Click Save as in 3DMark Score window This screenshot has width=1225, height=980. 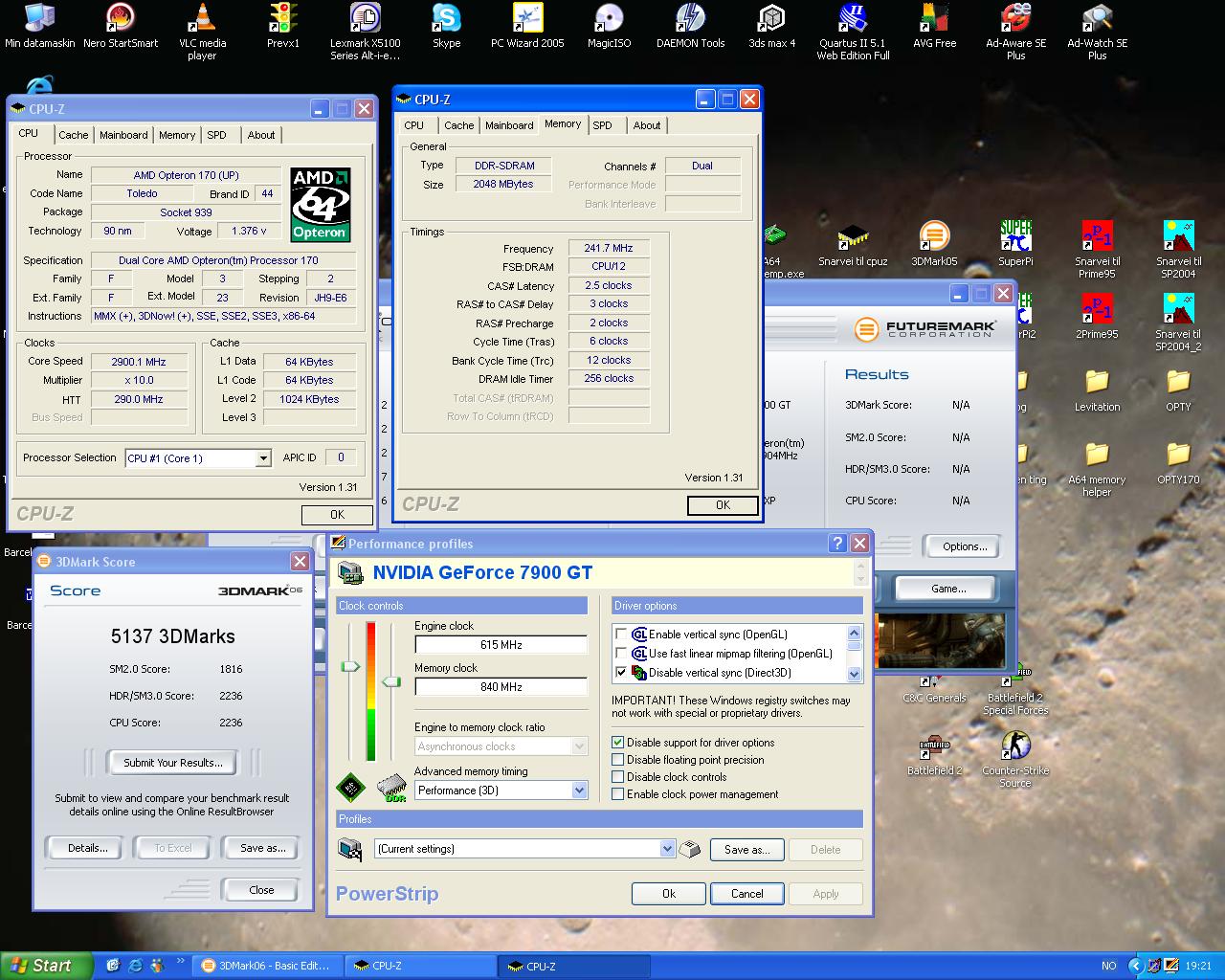pyautogui.click(x=262, y=848)
